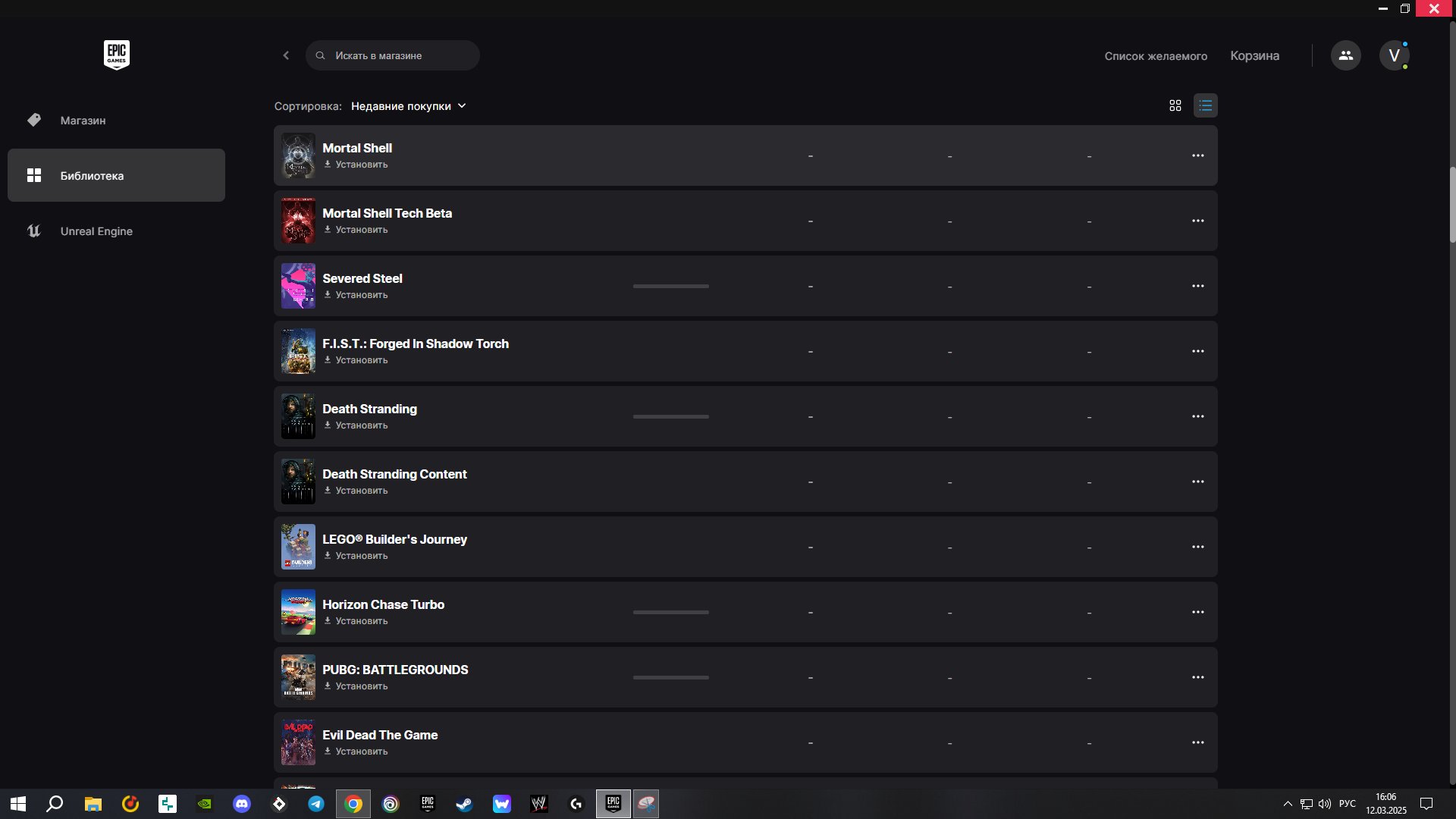
Task: Click the LEGO Builder's Journey cover thumbnail
Action: click(298, 547)
